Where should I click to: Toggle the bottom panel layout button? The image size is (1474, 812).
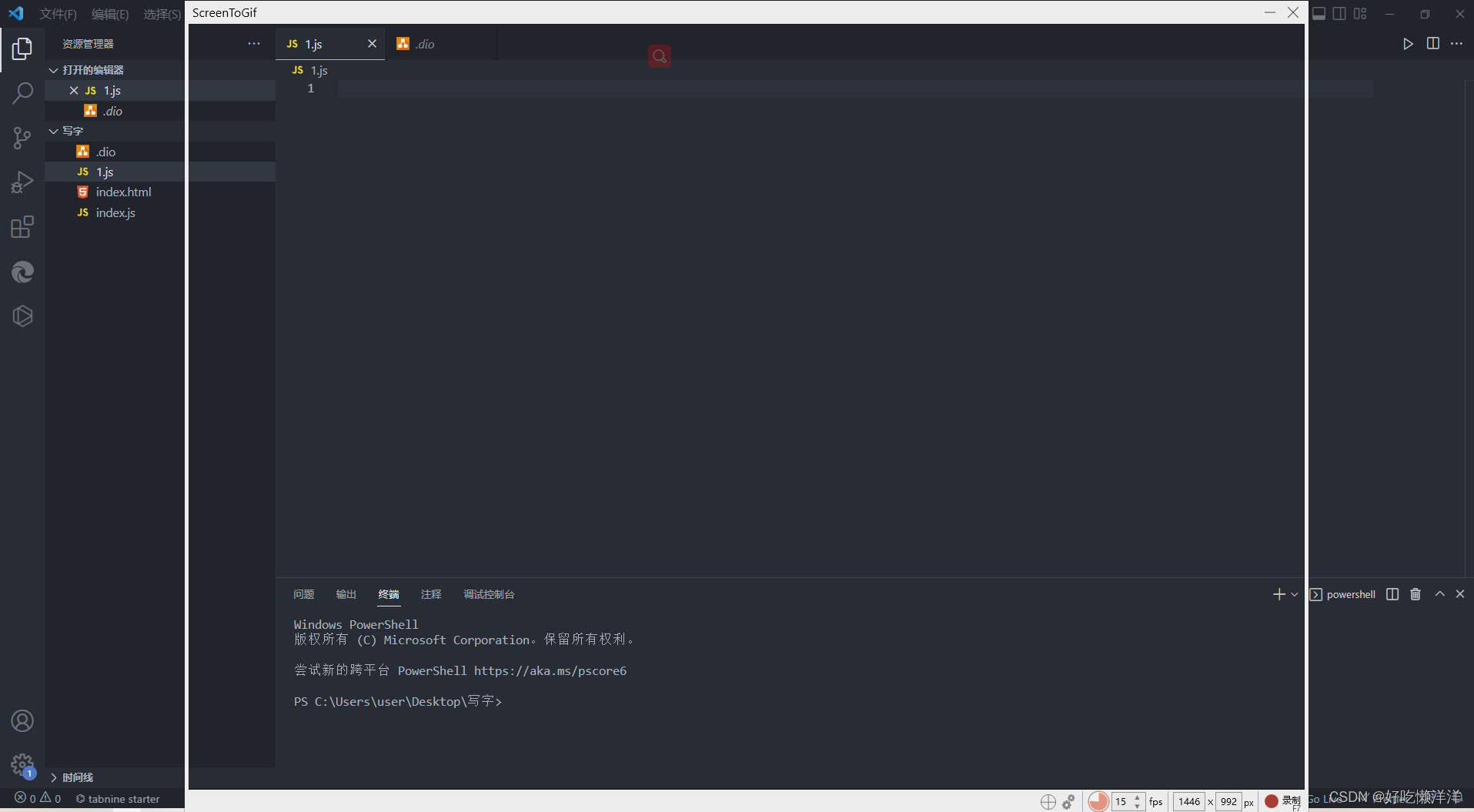(1319, 14)
